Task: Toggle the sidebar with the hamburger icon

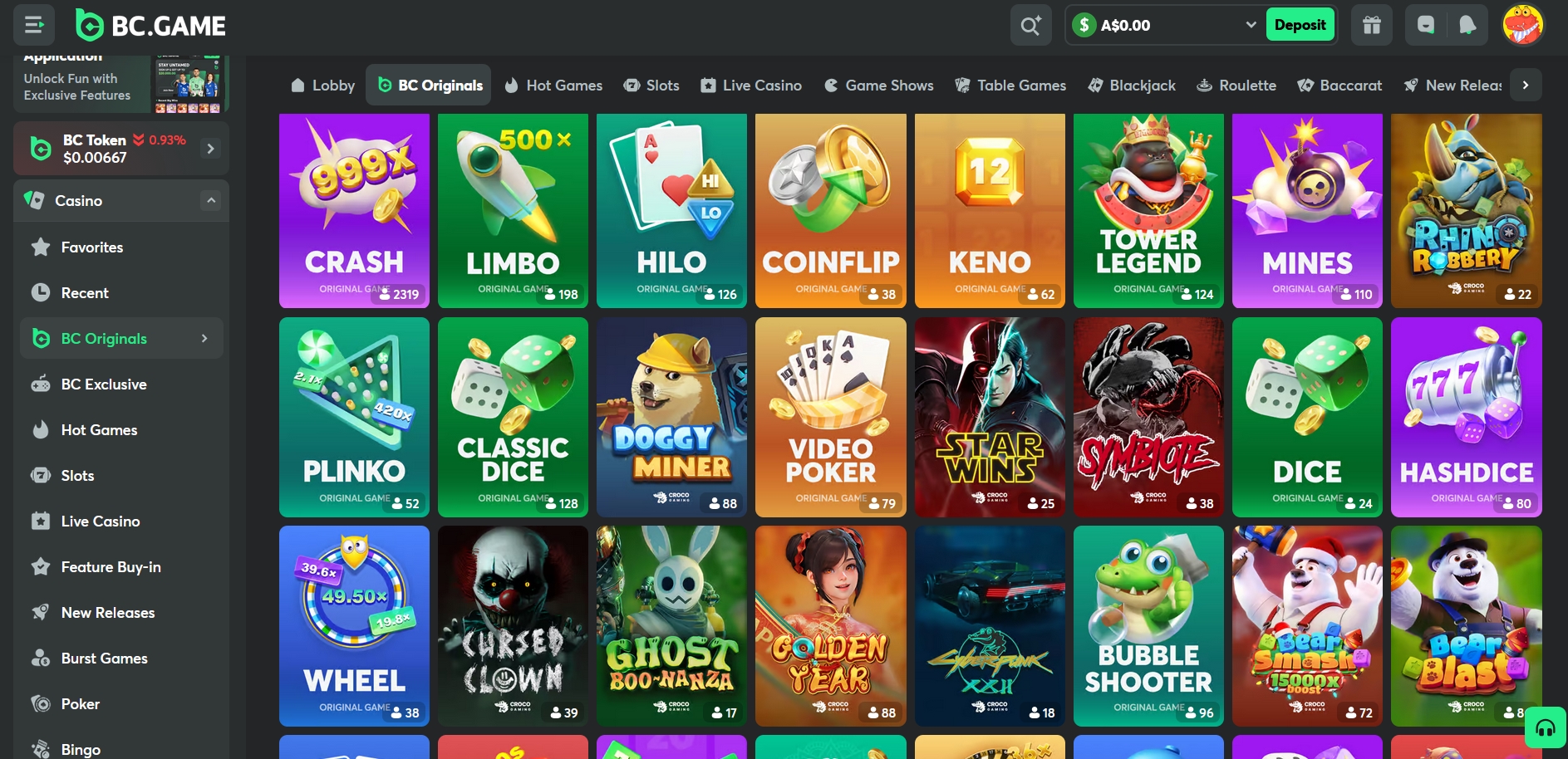Action: [34, 25]
